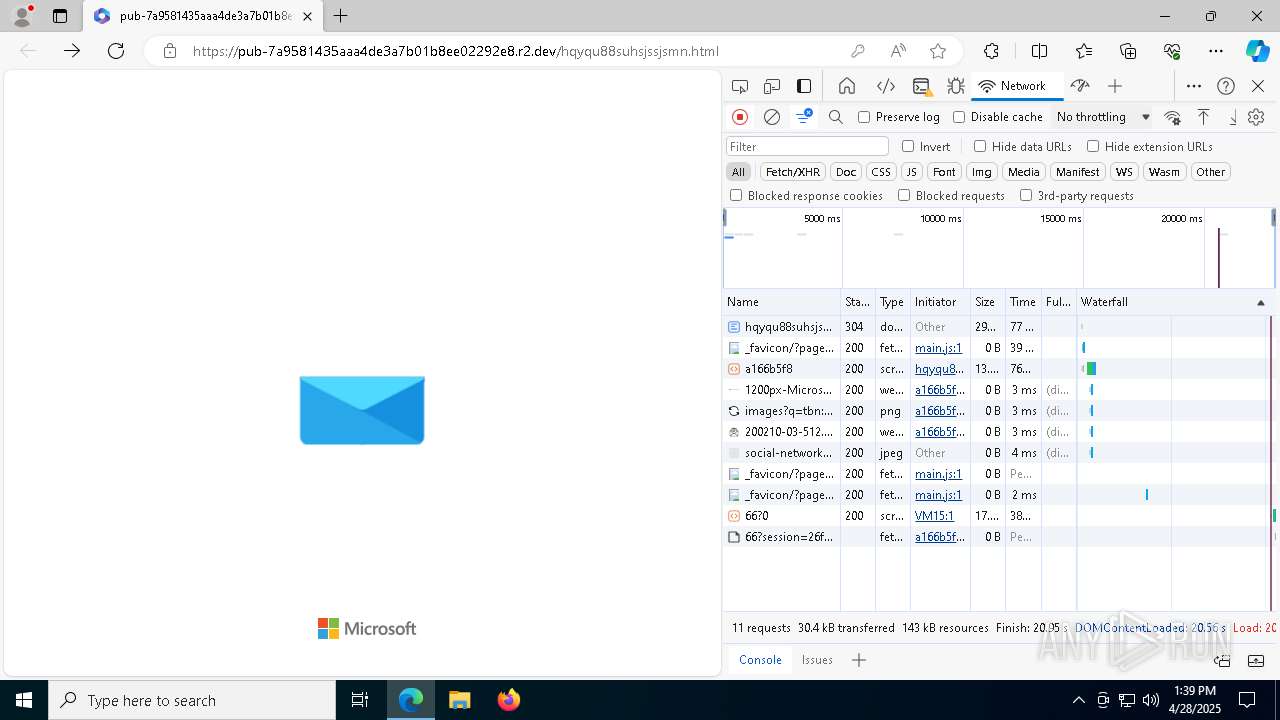
Task: Open Firefox from the taskbar
Action: 508,700
